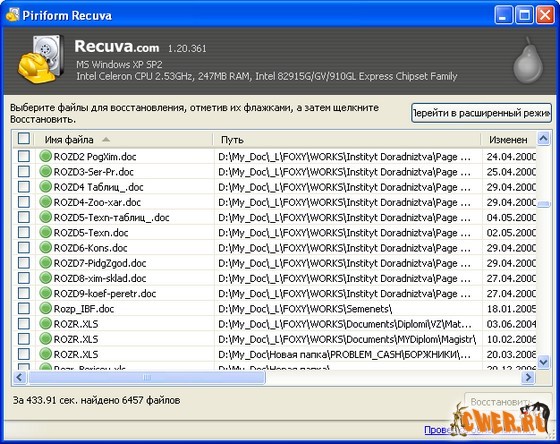Click the green status dot for ROZD9-koef-peretr.doc
The image size is (560, 444).
45,293
